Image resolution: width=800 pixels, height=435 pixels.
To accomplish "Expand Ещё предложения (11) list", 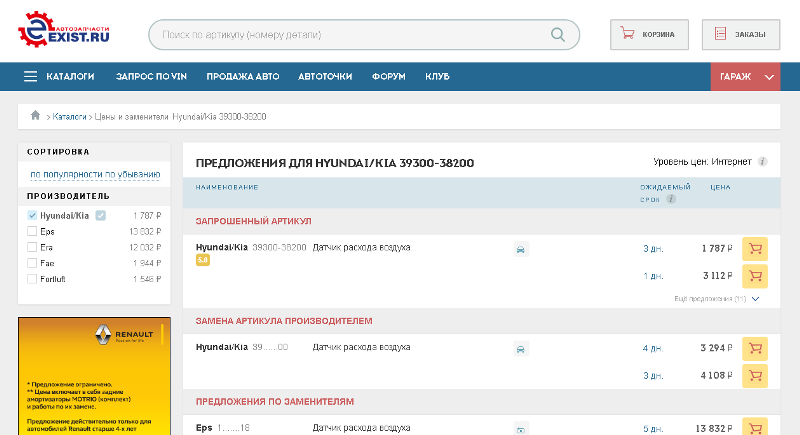I will coord(716,298).
